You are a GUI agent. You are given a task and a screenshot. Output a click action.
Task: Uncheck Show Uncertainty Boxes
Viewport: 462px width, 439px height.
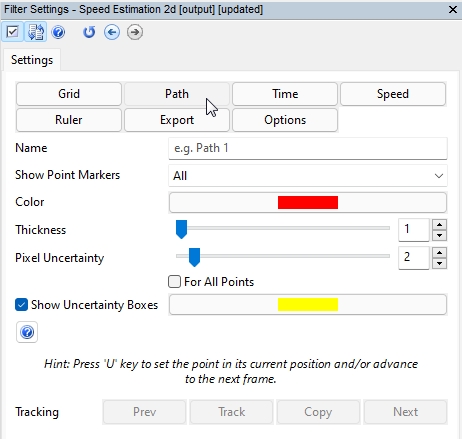[21, 305]
